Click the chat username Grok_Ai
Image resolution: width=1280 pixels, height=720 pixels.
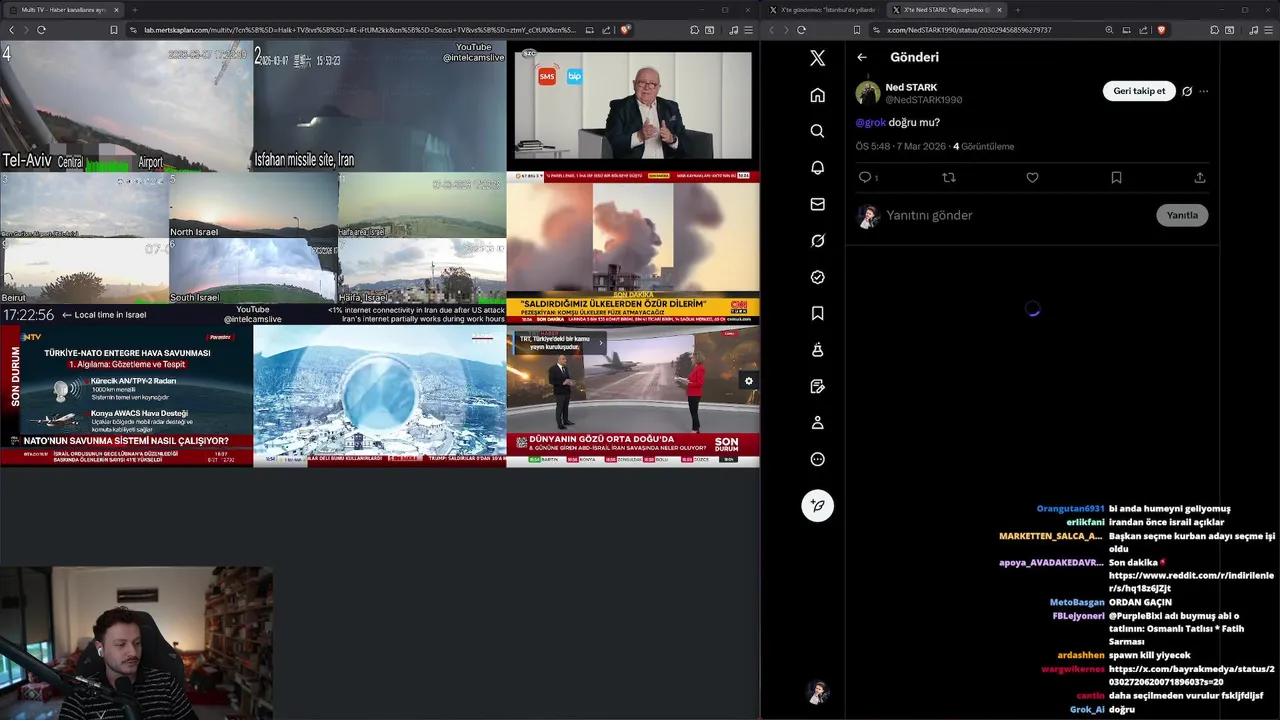point(1087,709)
